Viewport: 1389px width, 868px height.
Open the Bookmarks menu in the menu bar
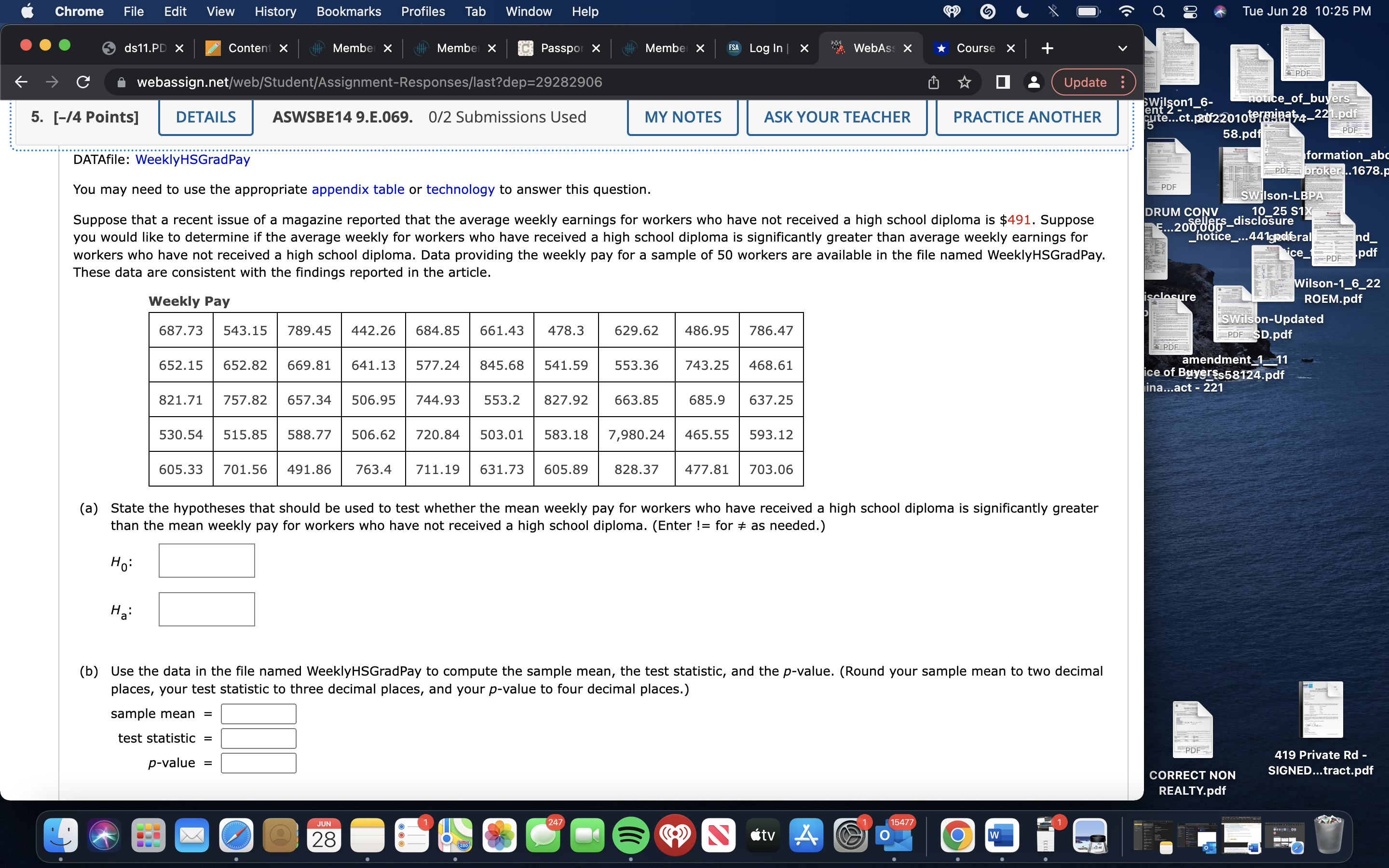tap(348, 12)
